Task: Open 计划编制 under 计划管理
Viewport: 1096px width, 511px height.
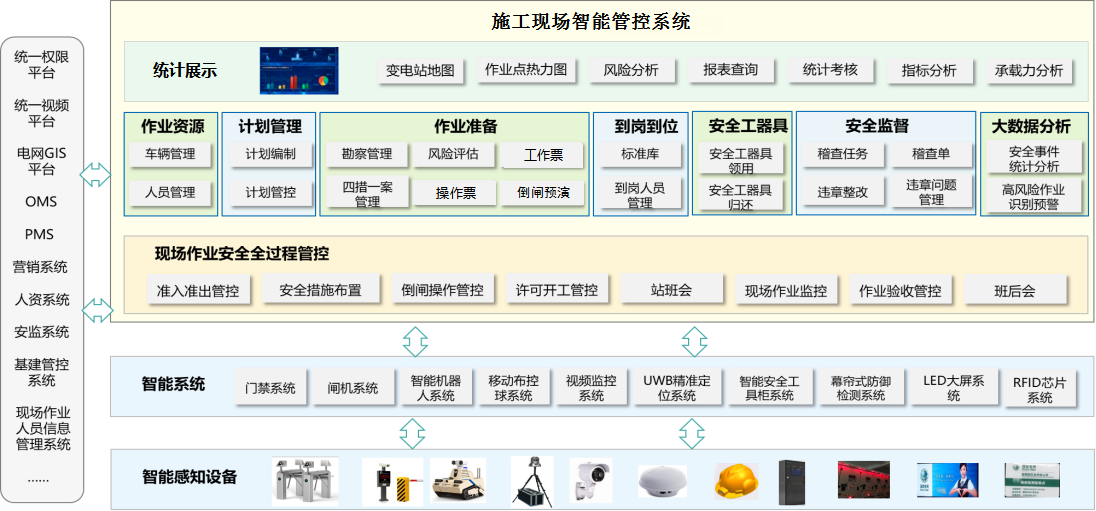Action: [270, 154]
